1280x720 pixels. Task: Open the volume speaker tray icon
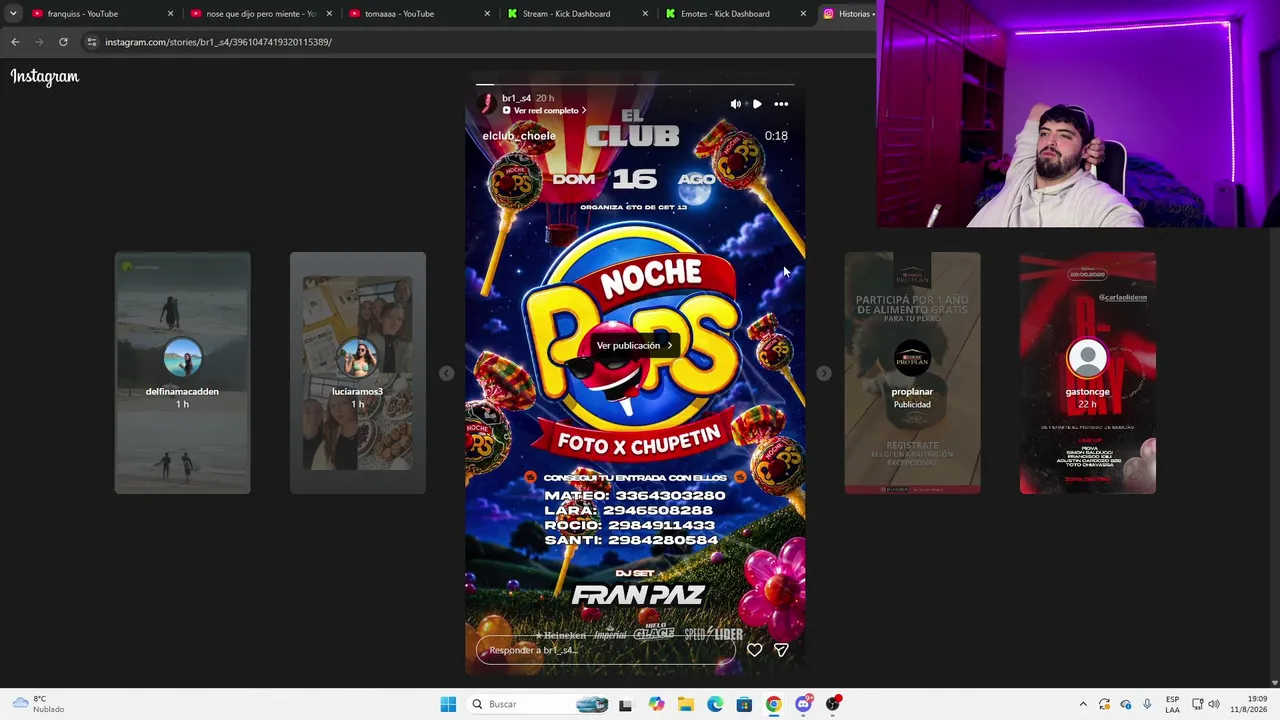(1214, 704)
